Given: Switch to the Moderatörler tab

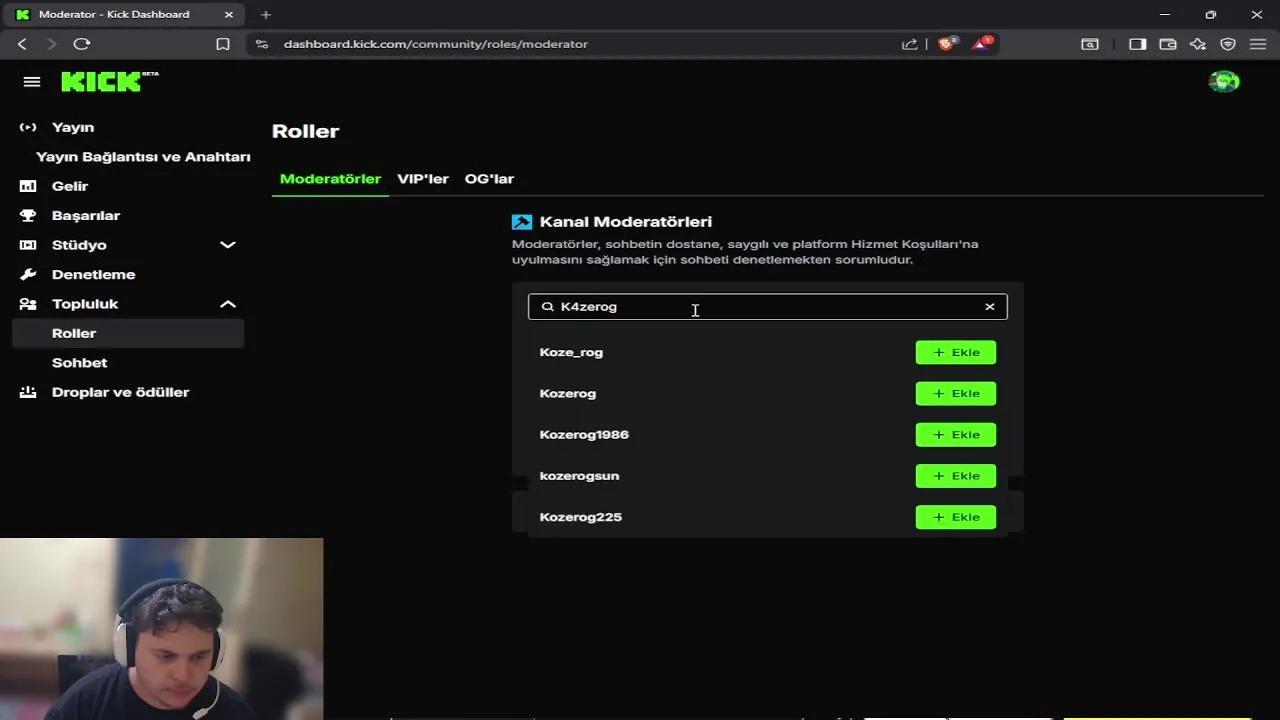Looking at the screenshot, I should (330, 179).
